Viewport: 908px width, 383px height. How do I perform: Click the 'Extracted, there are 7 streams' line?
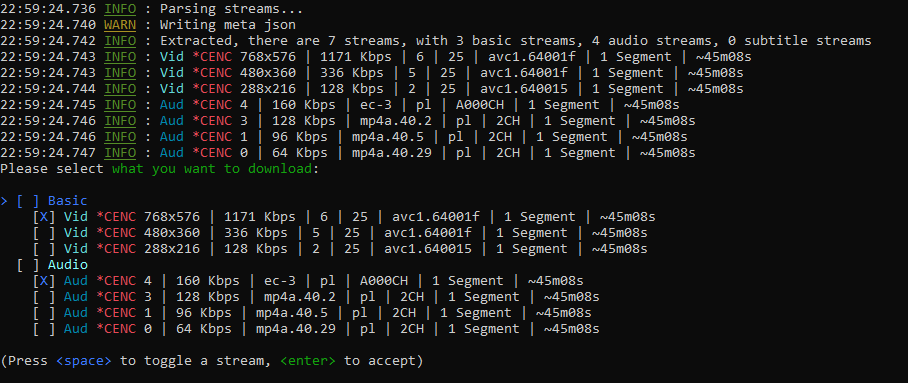(x=515, y=41)
